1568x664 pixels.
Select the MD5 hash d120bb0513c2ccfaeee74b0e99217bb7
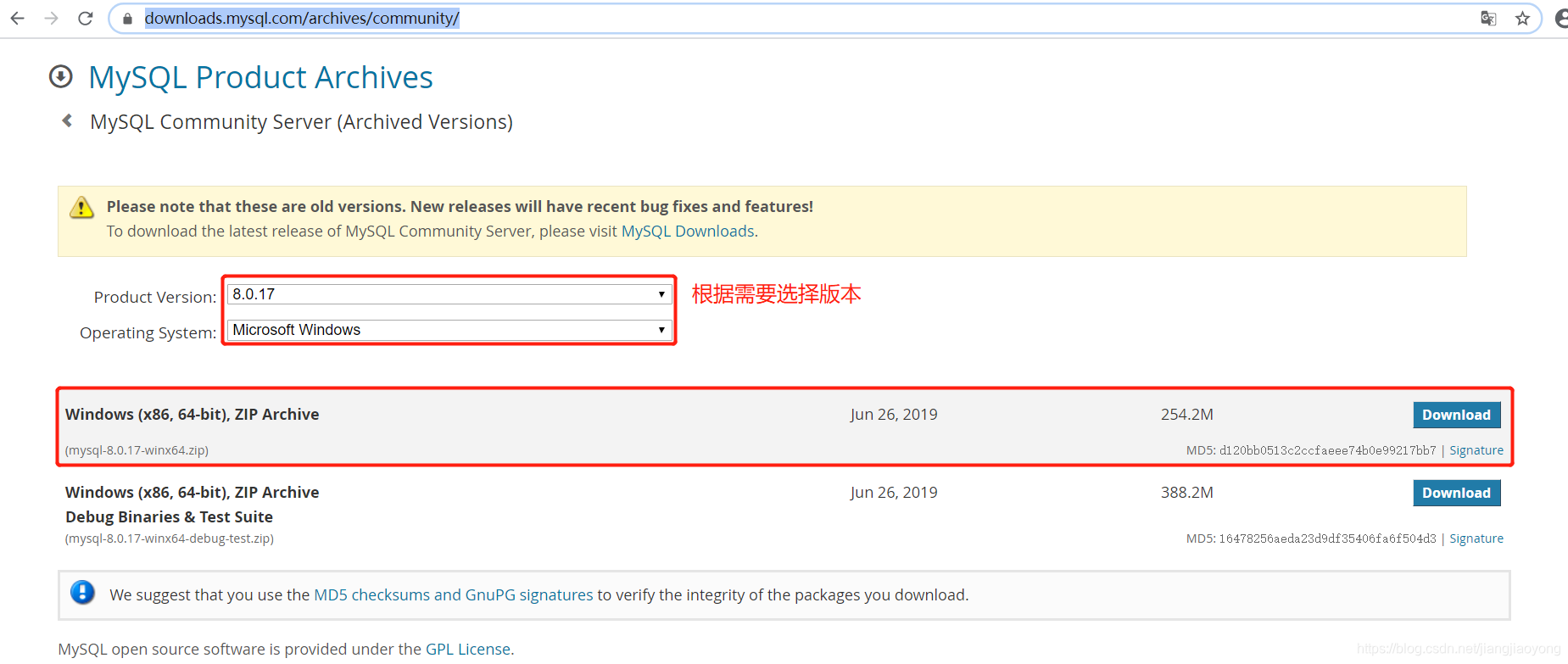click(1327, 450)
